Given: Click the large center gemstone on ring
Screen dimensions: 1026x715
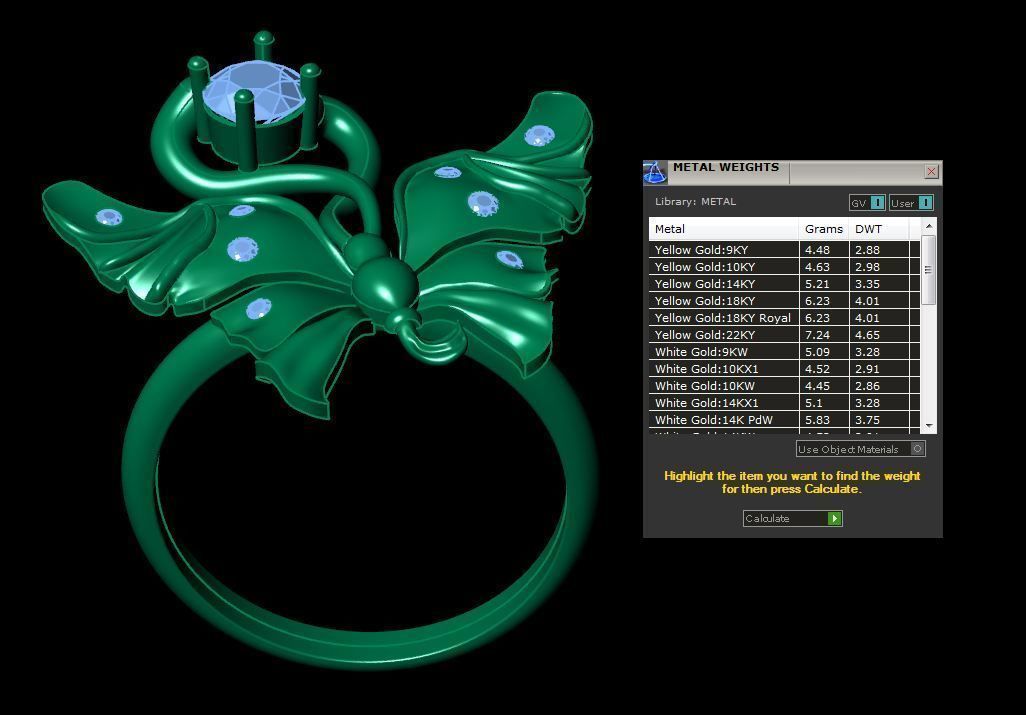Looking at the screenshot, I should pos(254,90).
